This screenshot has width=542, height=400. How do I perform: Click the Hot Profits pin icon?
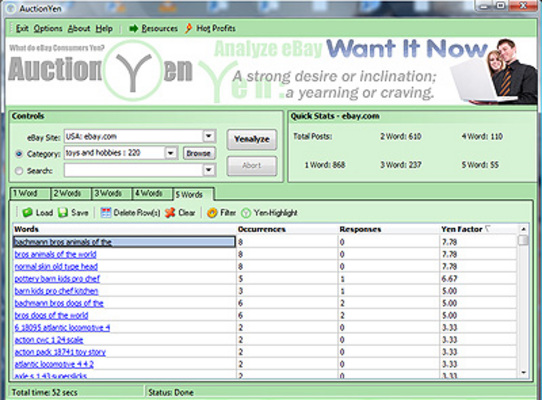(x=188, y=28)
